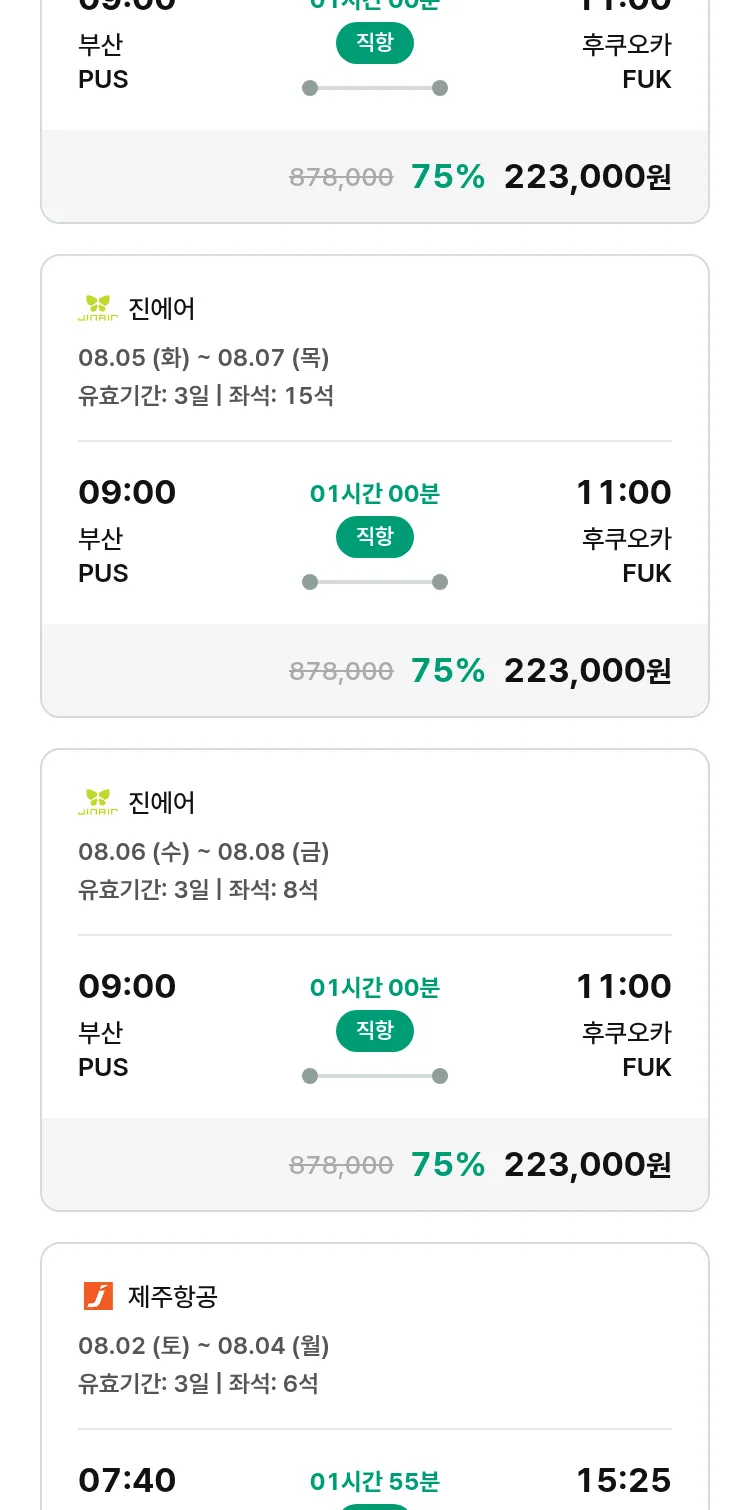This screenshot has height=1510, width=750.
Task: Tap the orange Jeju Air logo icon
Action: (98, 1296)
